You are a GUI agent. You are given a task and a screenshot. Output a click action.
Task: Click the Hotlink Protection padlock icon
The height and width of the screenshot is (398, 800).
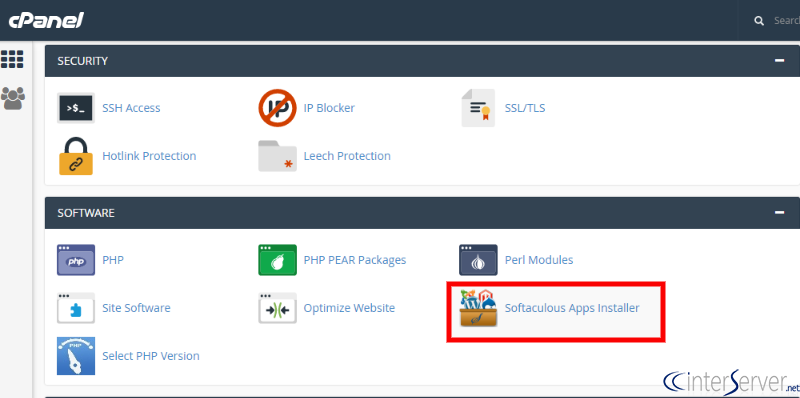(x=76, y=156)
